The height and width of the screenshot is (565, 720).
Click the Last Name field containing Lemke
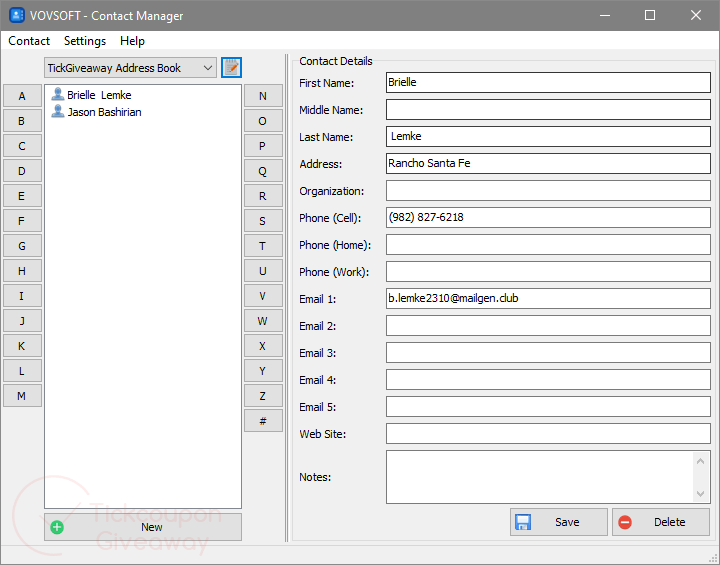[x=548, y=136]
